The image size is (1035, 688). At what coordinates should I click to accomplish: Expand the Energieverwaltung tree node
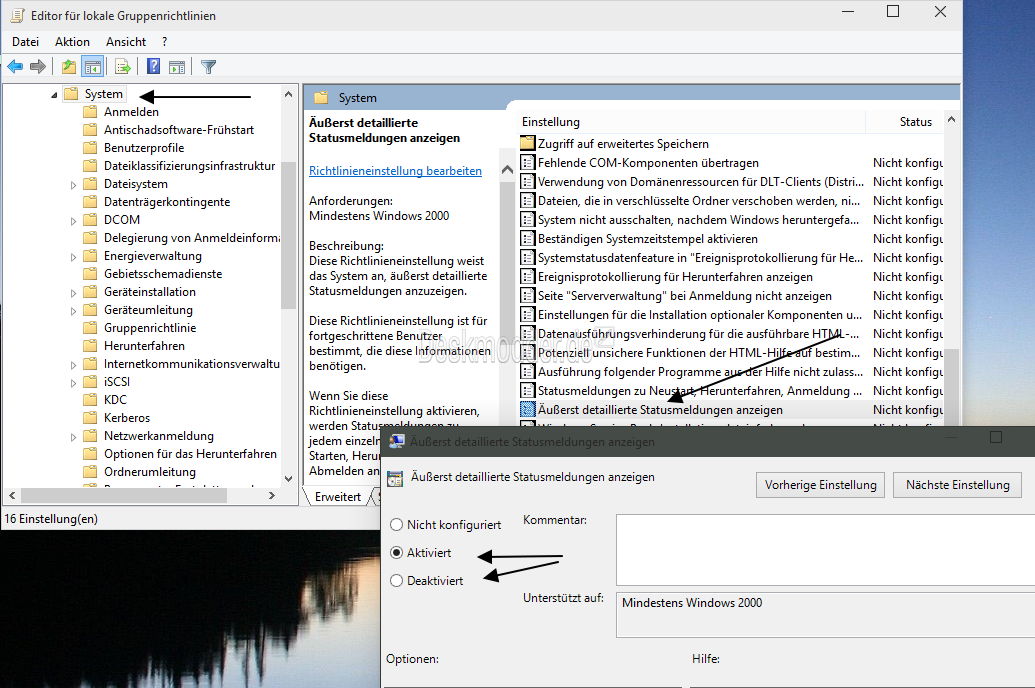pos(73,257)
